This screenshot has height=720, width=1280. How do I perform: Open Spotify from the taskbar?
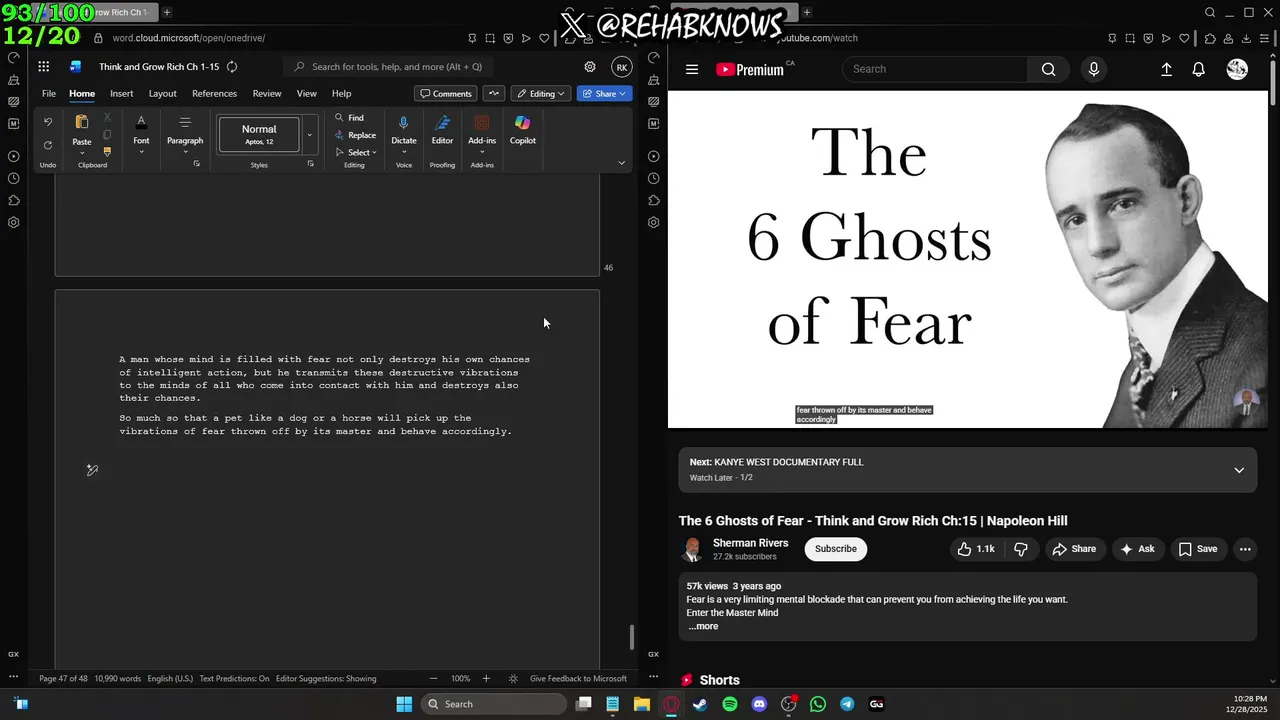click(730, 704)
